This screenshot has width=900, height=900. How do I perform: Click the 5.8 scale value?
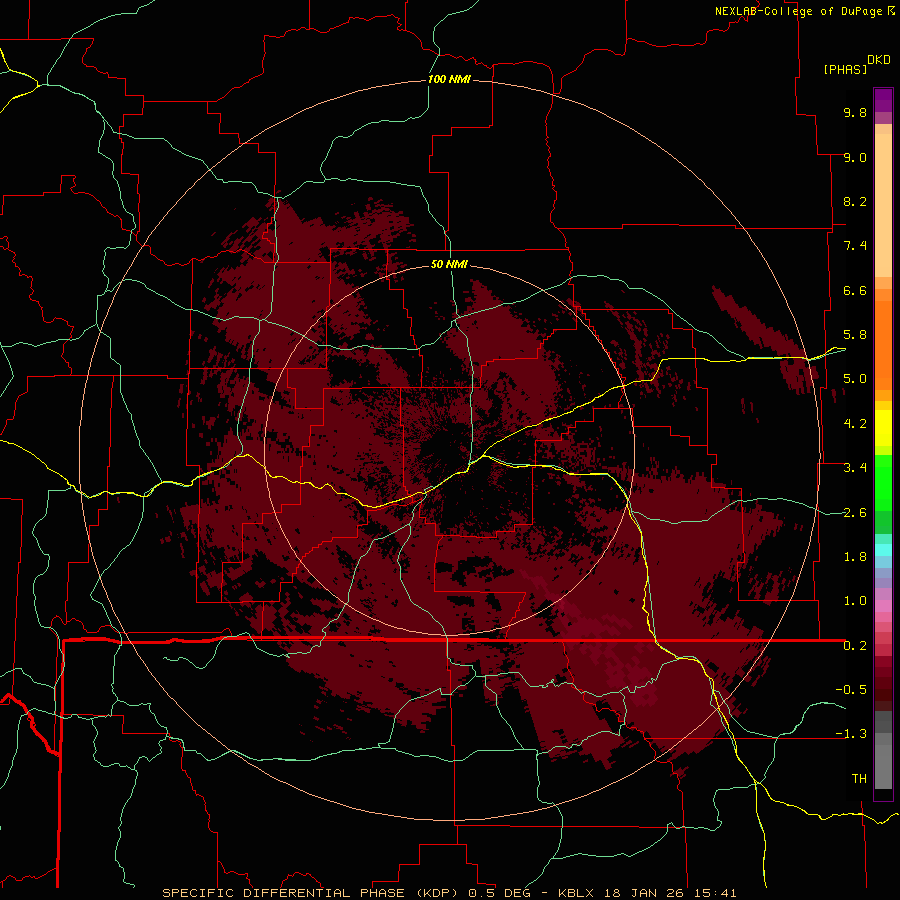click(x=855, y=335)
